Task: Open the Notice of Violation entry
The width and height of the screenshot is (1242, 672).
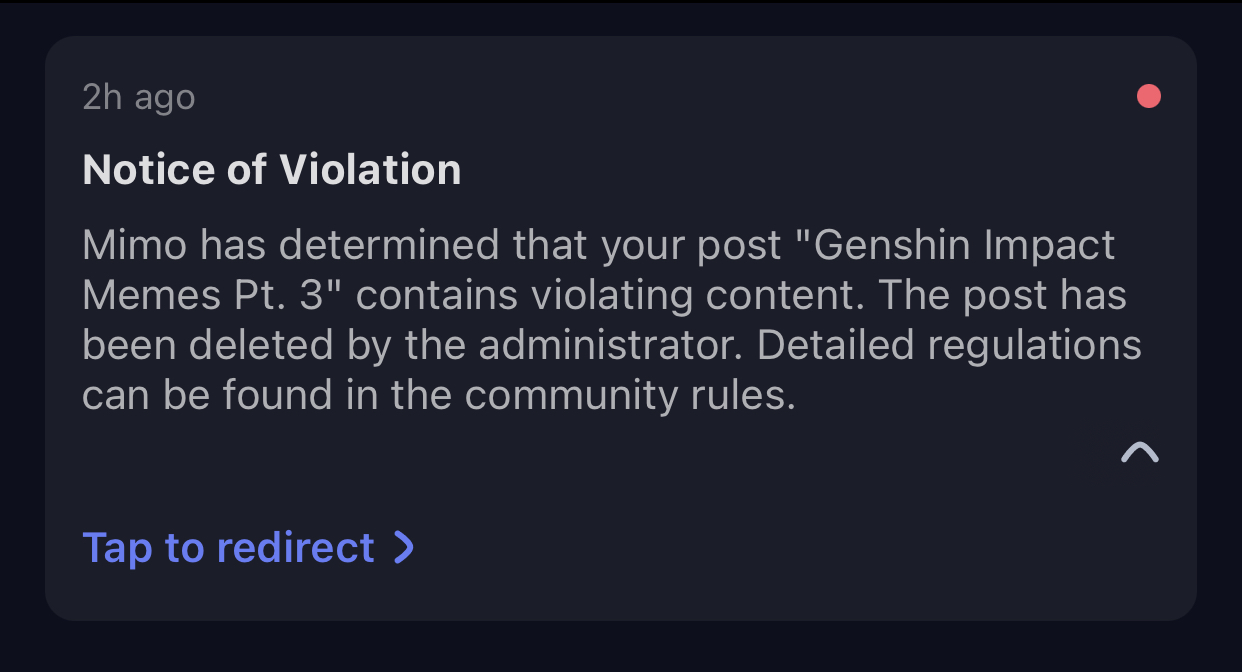Action: point(272,169)
